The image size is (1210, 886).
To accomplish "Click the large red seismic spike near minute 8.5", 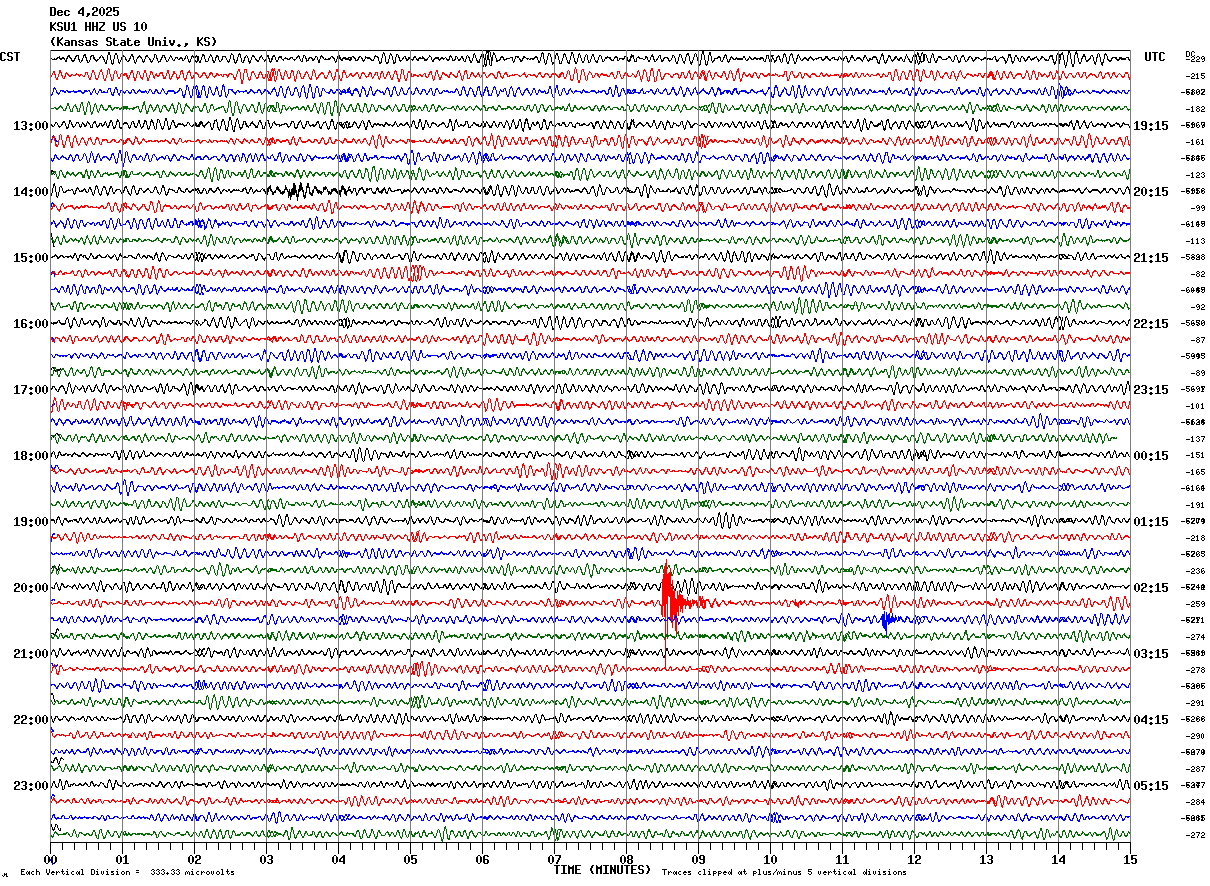I will [x=670, y=600].
